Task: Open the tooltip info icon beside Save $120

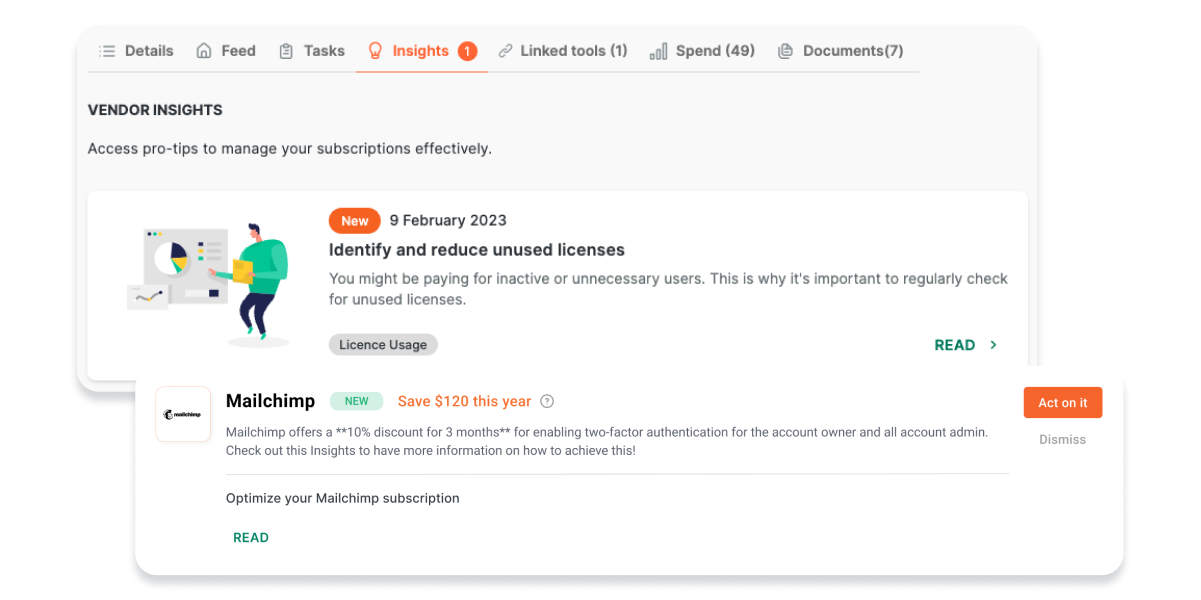Action: point(547,400)
